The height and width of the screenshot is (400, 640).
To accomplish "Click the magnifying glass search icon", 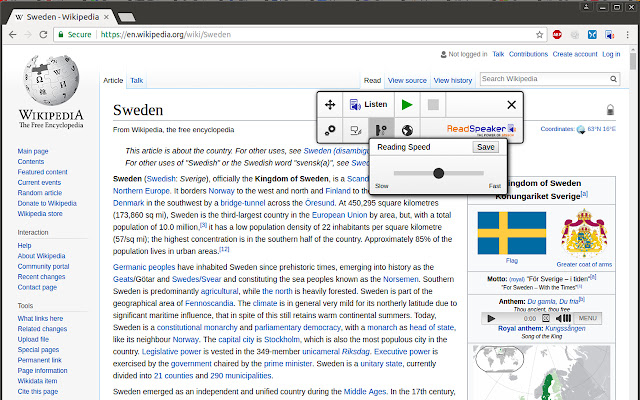I will (613, 79).
